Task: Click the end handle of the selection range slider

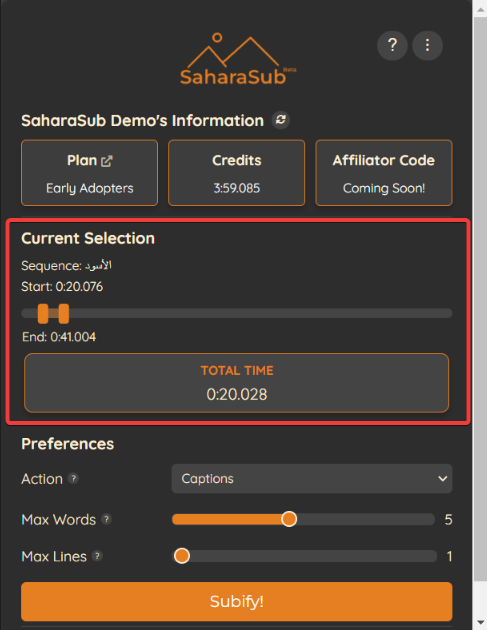Action: coord(63,313)
